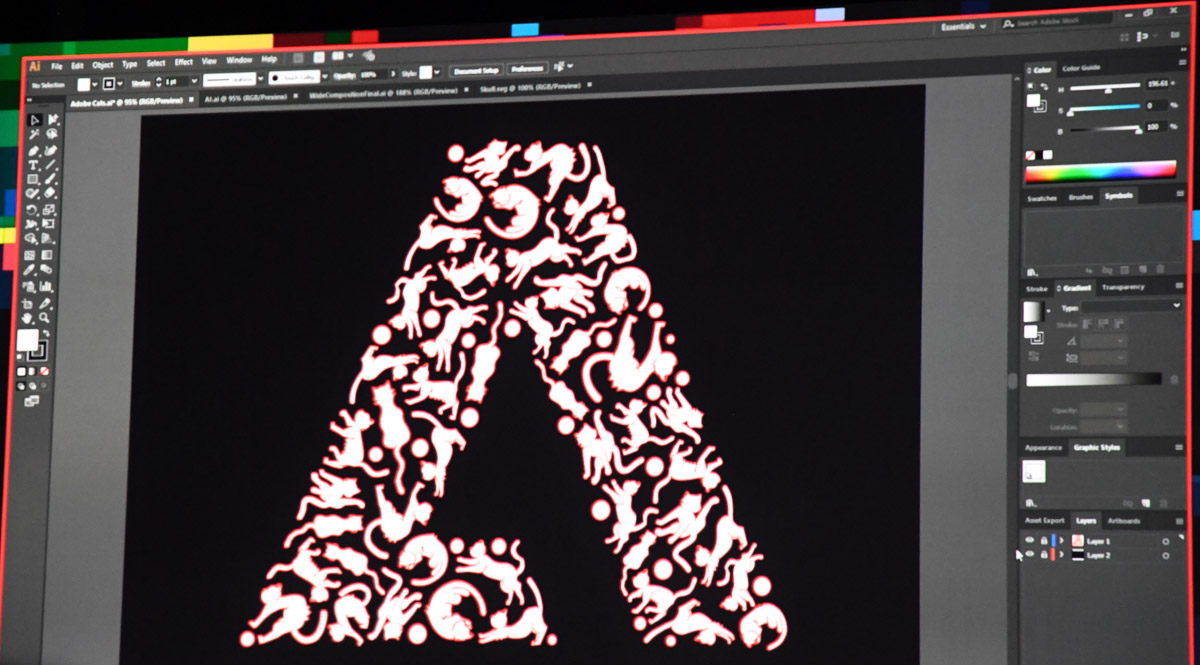Activate the Rotate tool
Screen dimensions: 1200x665
pyautogui.click(x=32, y=210)
